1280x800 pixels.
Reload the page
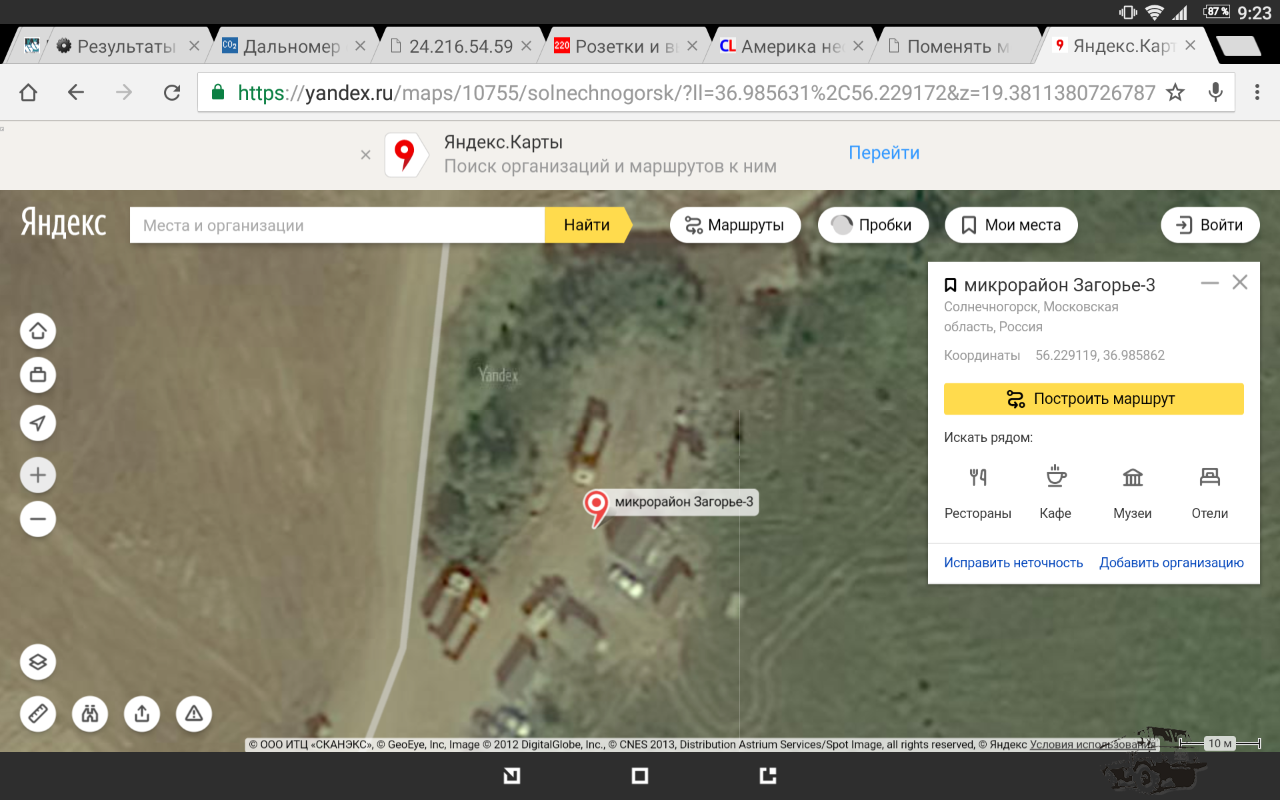172,93
